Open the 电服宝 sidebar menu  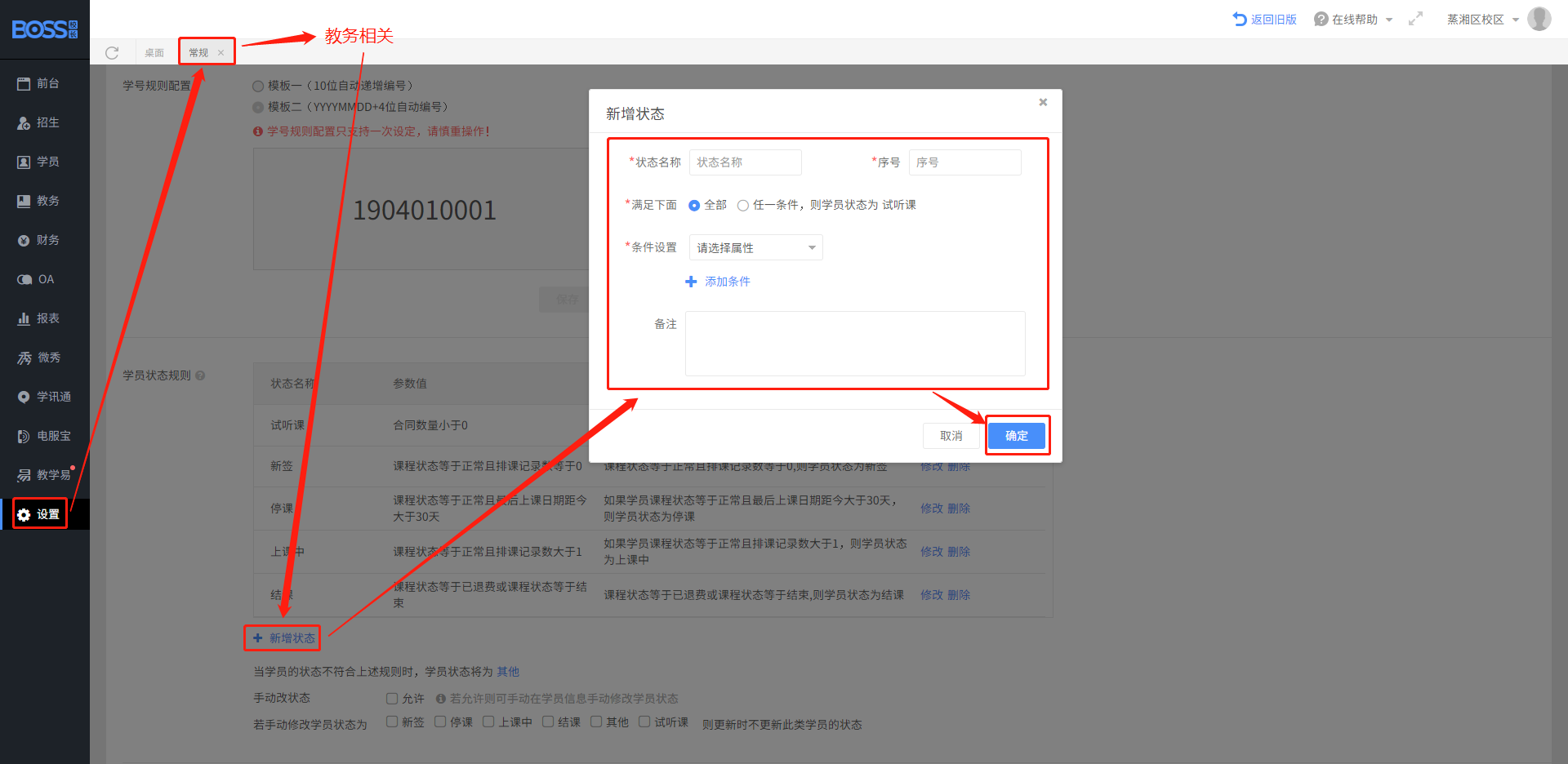click(x=44, y=436)
